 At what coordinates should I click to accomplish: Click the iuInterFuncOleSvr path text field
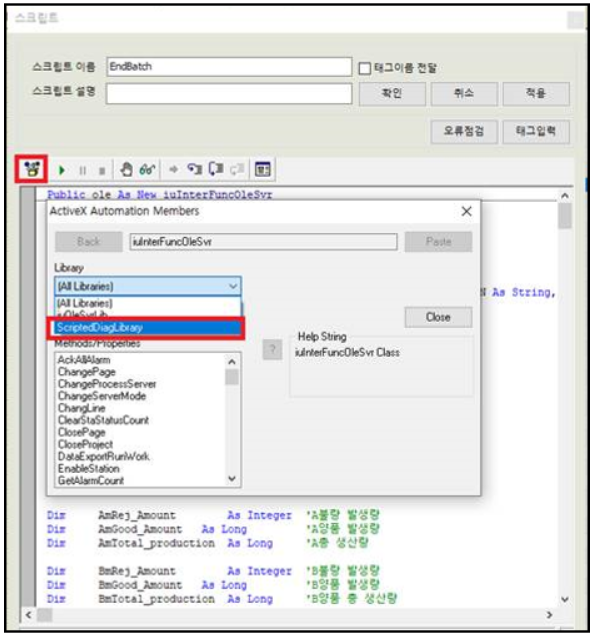click(x=264, y=242)
